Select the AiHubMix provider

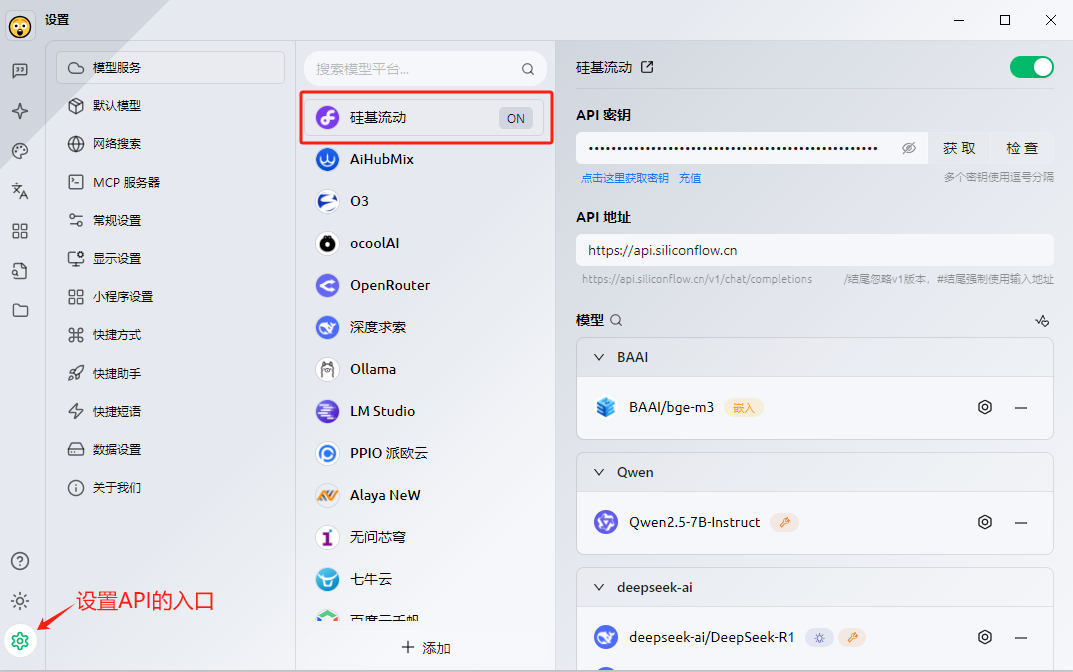(x=424, y=159)
